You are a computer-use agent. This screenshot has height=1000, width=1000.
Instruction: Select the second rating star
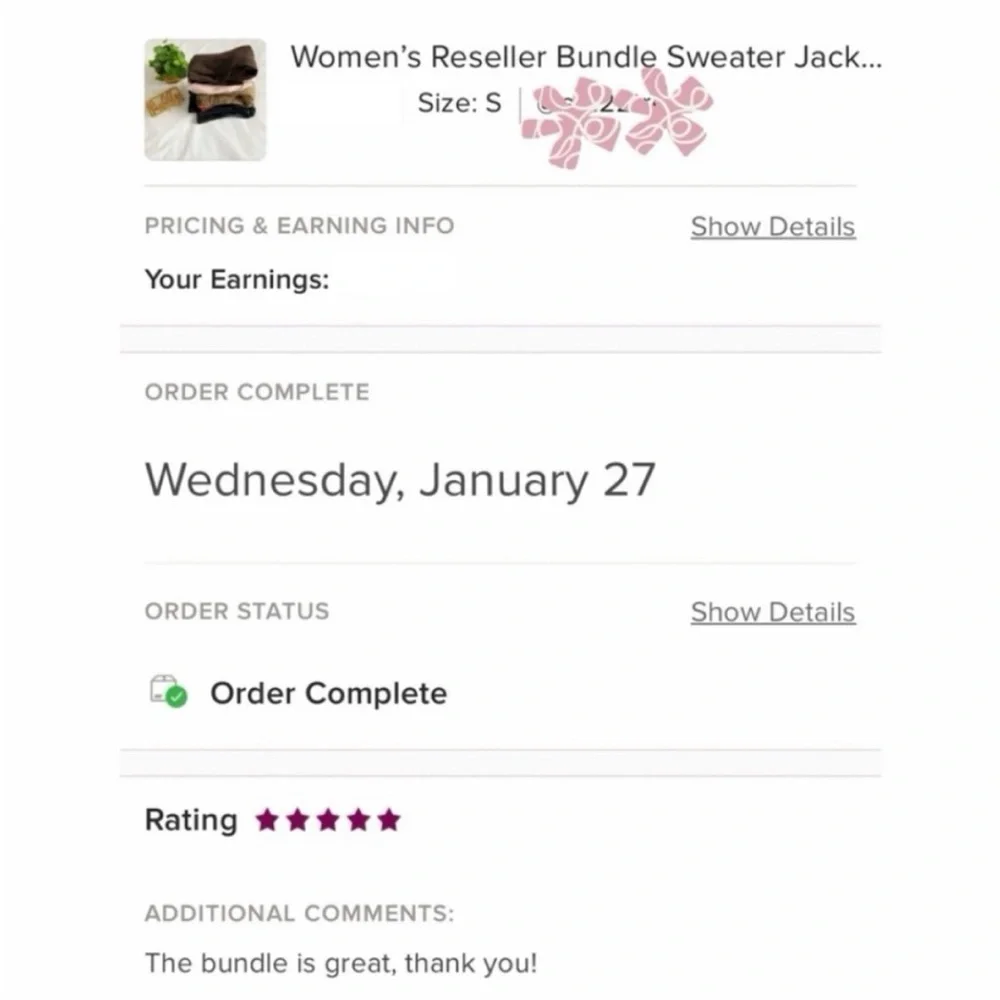coord(298,821)
